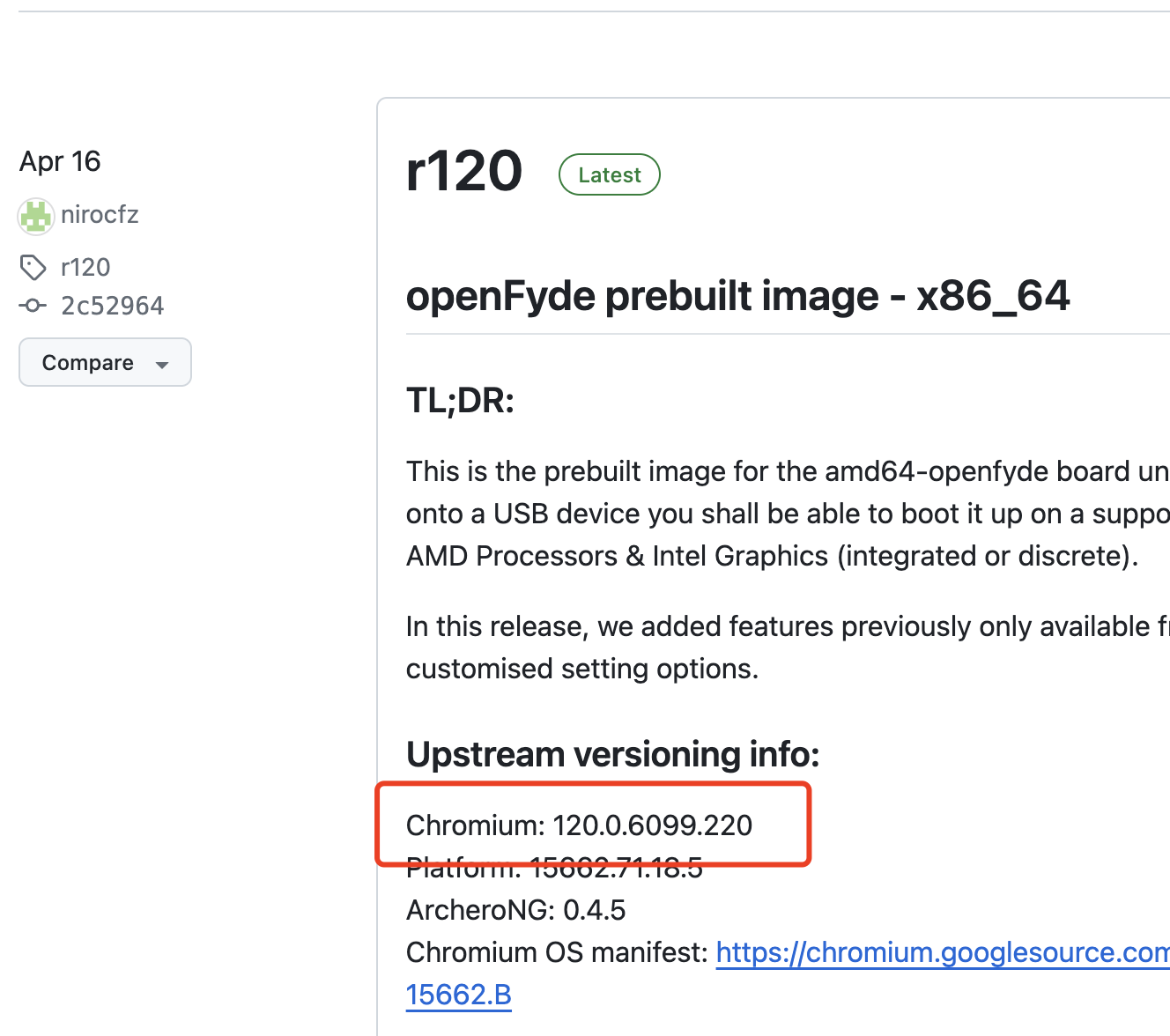Click the tag icon beside r120

point(33,267)
